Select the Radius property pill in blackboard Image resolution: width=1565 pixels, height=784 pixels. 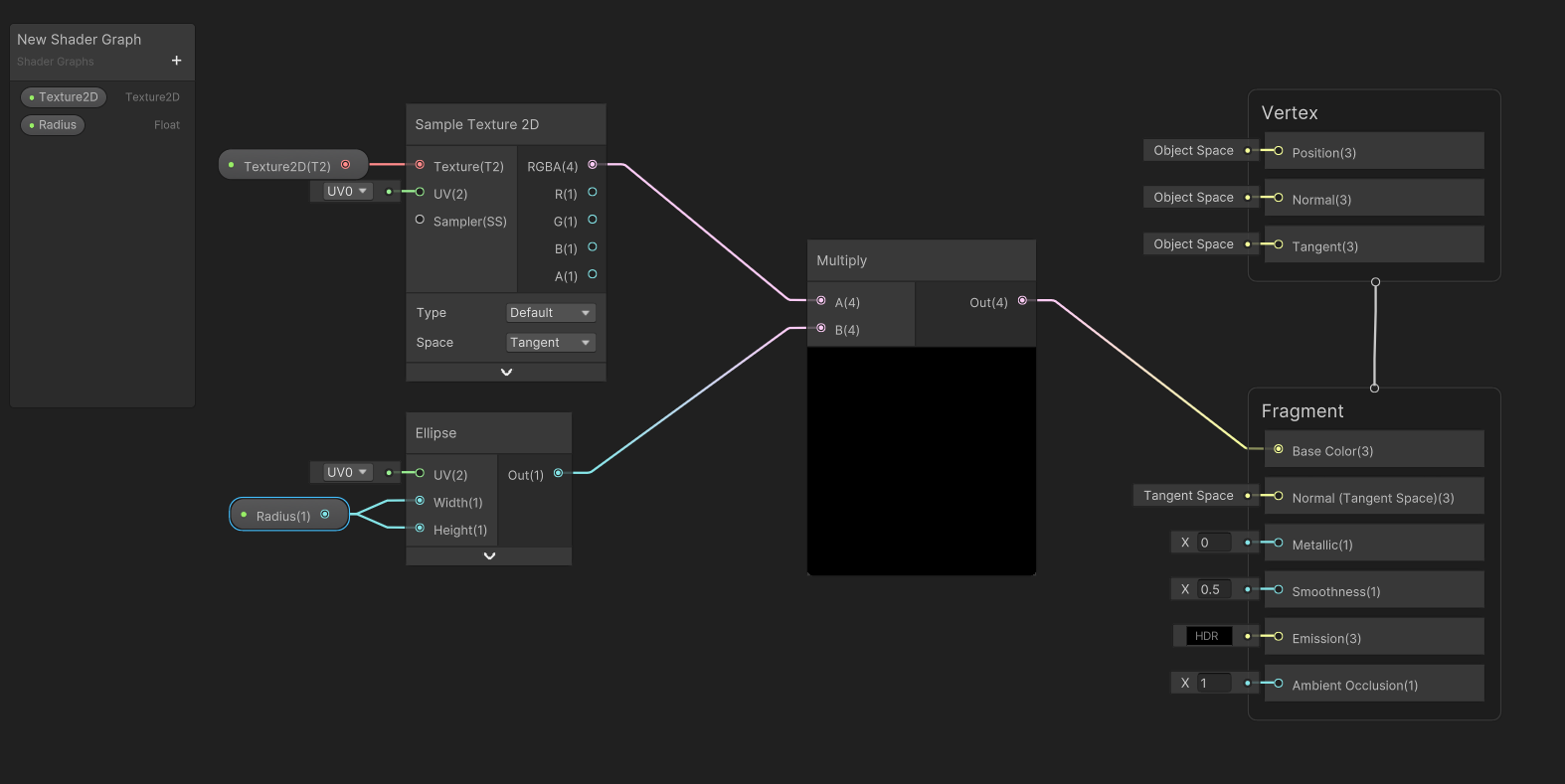53,125
